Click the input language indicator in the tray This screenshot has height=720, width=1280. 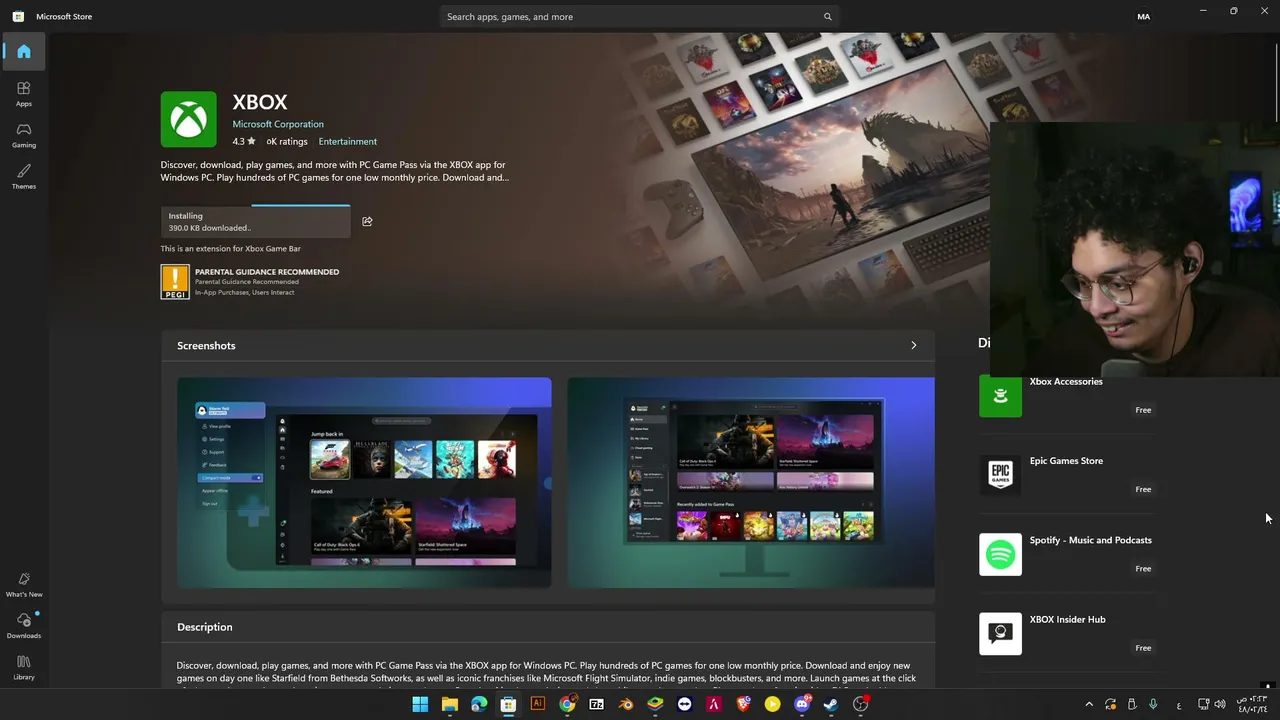click(1179, 705)
